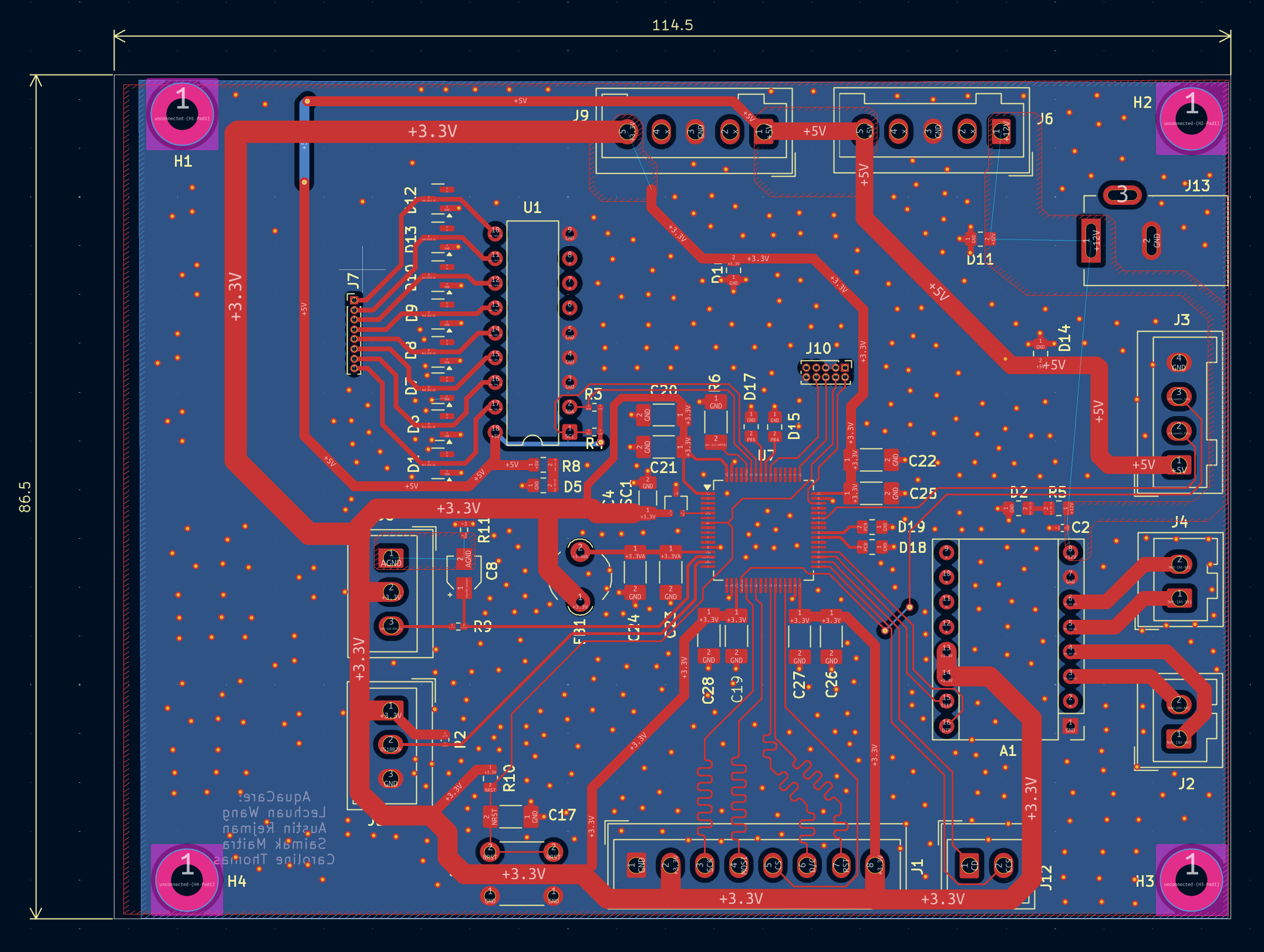This screenshot has width=1264, height=952.
Task: Select the J10 header connector
Action: (825, 372)
